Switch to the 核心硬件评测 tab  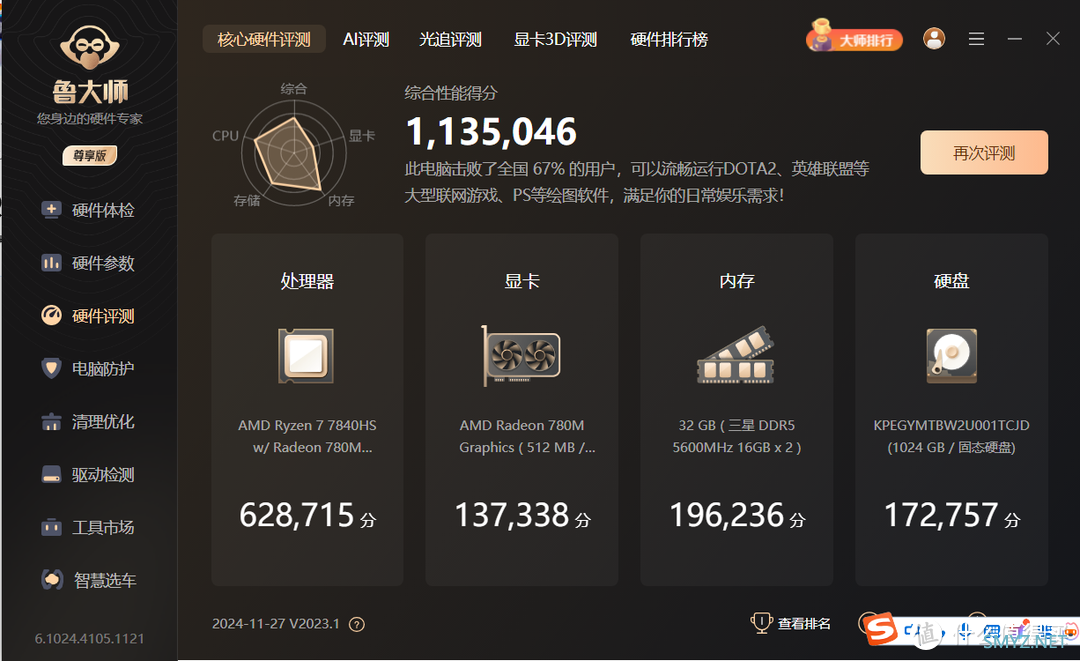[264, 39]
